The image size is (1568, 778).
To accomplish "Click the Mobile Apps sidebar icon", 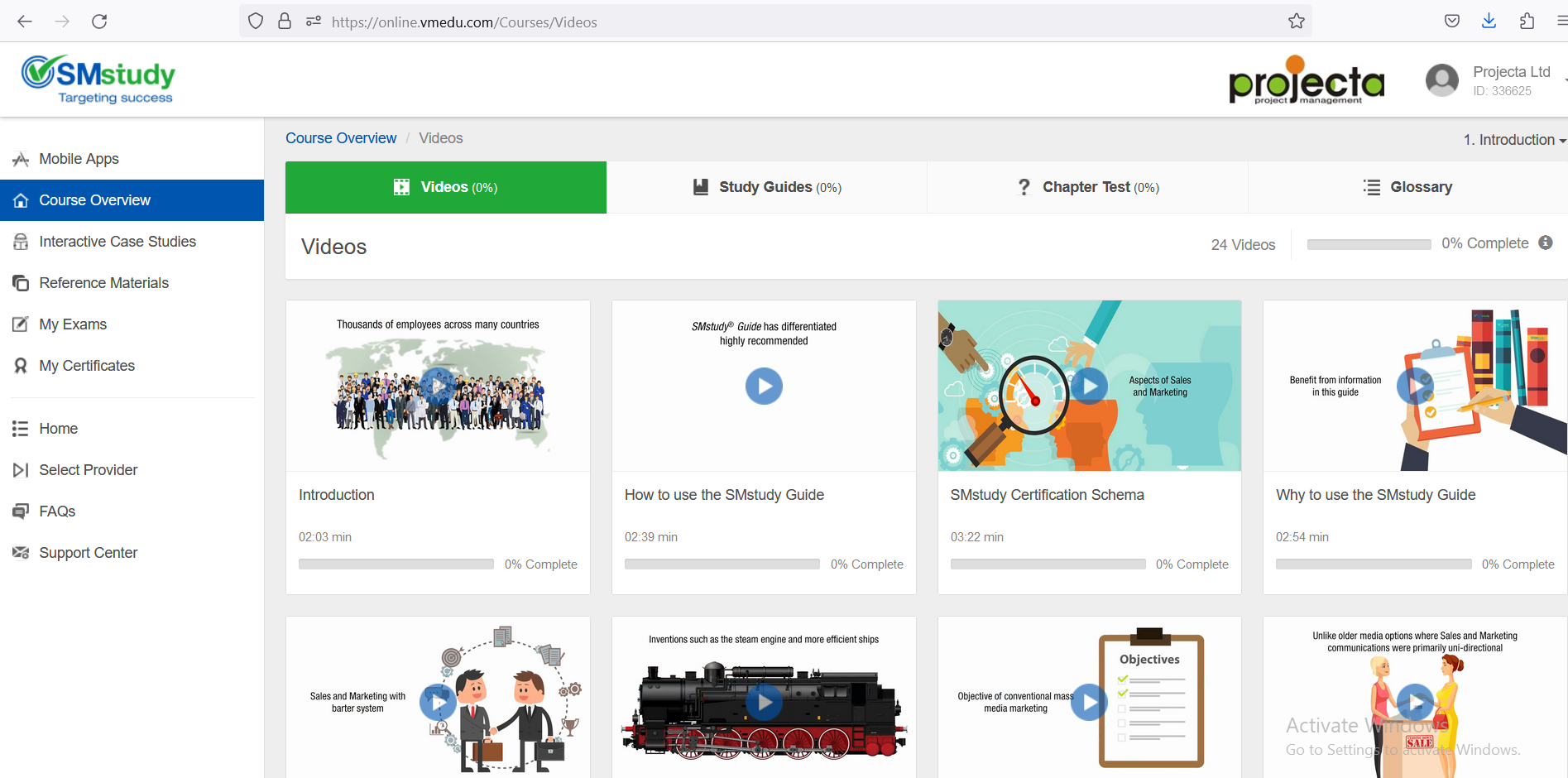I will (21, 159).
